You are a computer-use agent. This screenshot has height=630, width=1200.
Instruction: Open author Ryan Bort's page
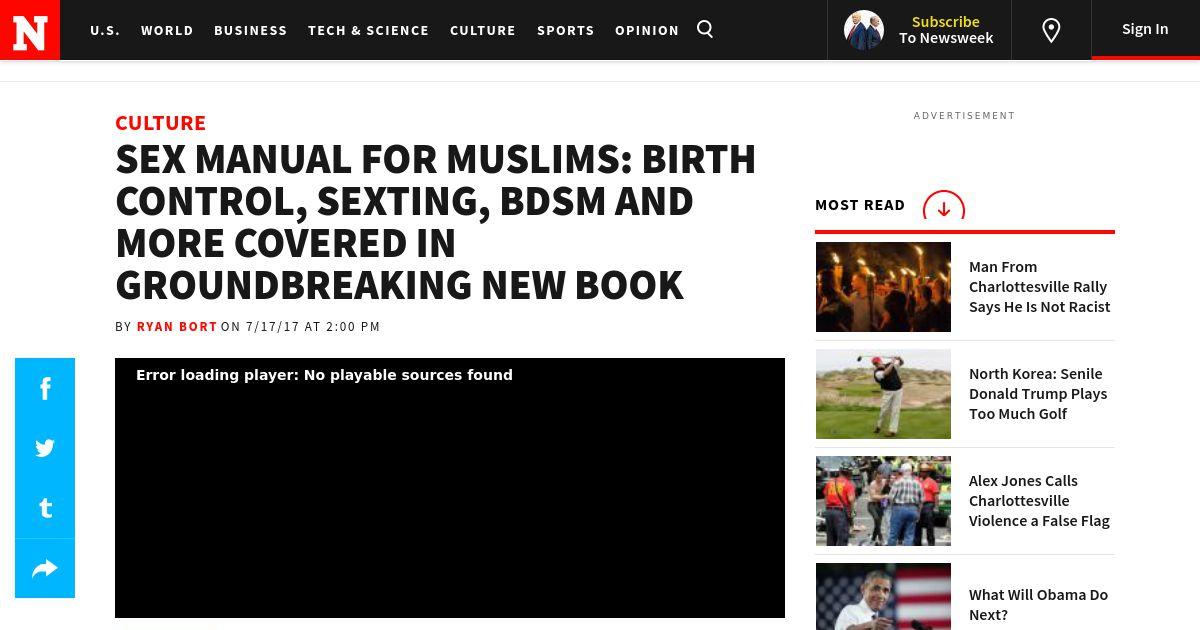pos(177,327)
